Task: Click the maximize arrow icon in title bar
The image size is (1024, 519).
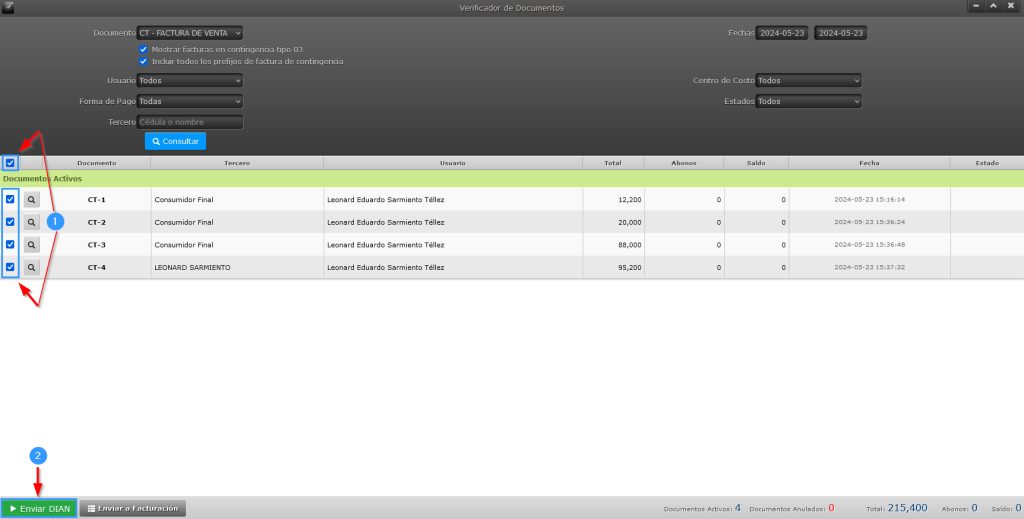Action: coord(993,6)
